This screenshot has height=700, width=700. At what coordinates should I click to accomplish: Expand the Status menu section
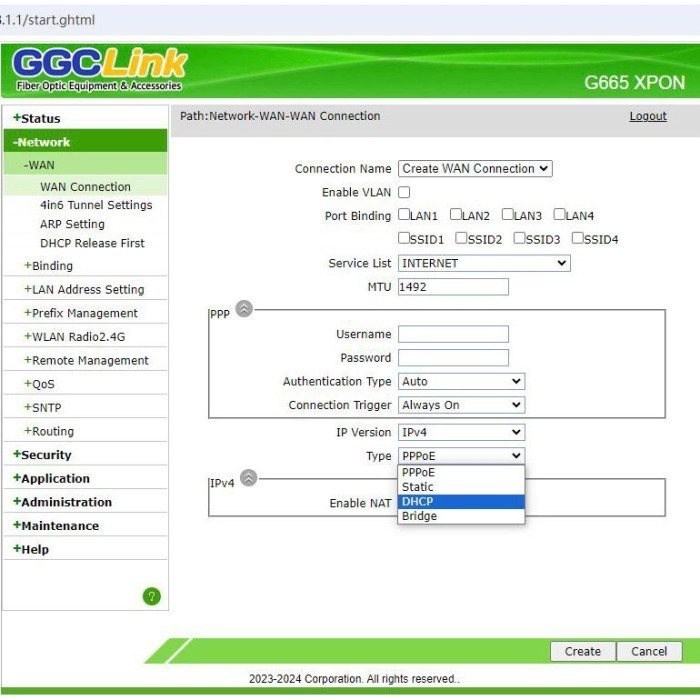(36, 118)
